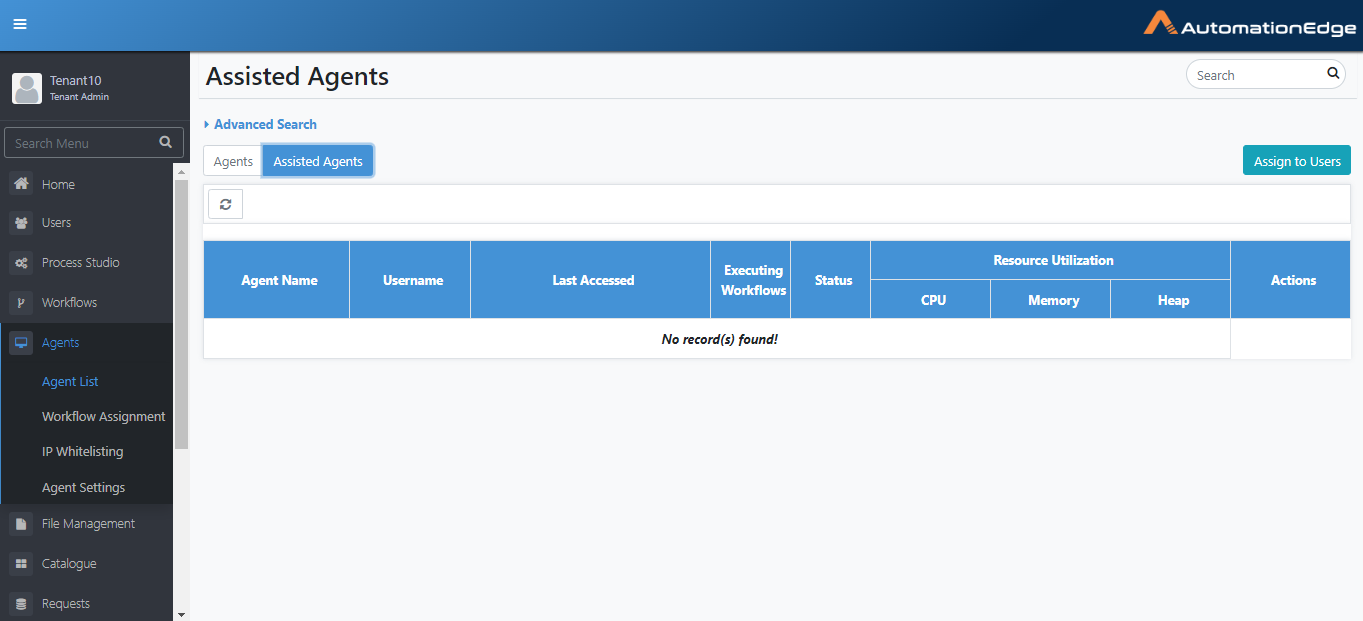
Task: Click the Tenant10 user avatar
Action: click(x=27, y=88)
